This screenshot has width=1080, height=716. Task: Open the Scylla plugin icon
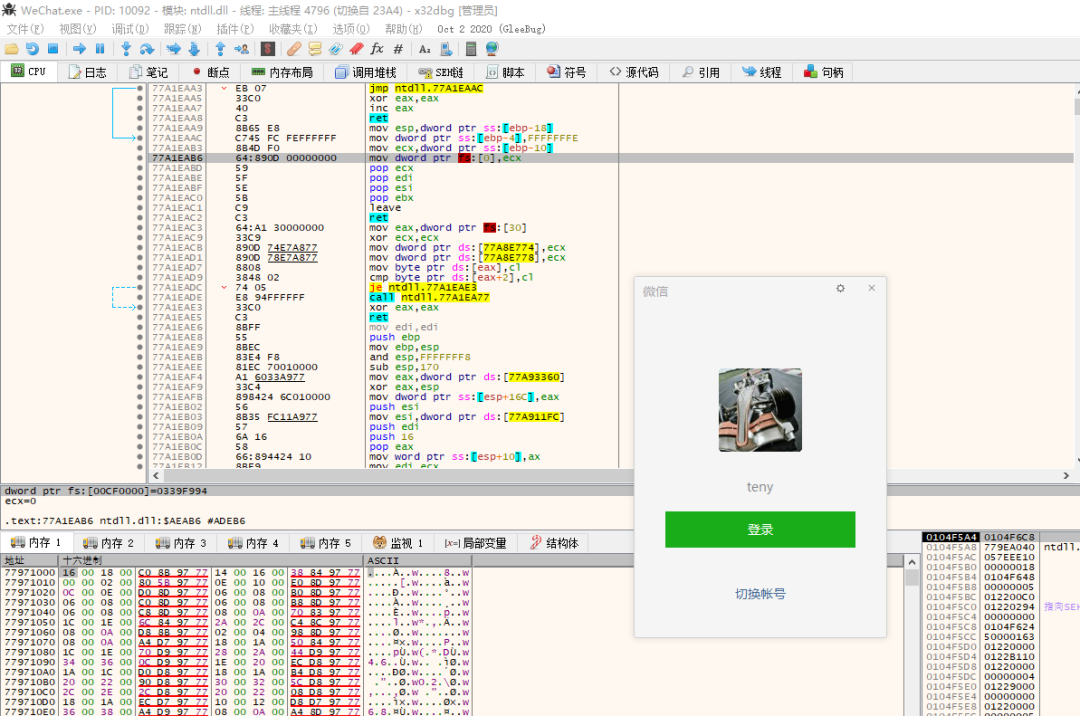(268, 49)
